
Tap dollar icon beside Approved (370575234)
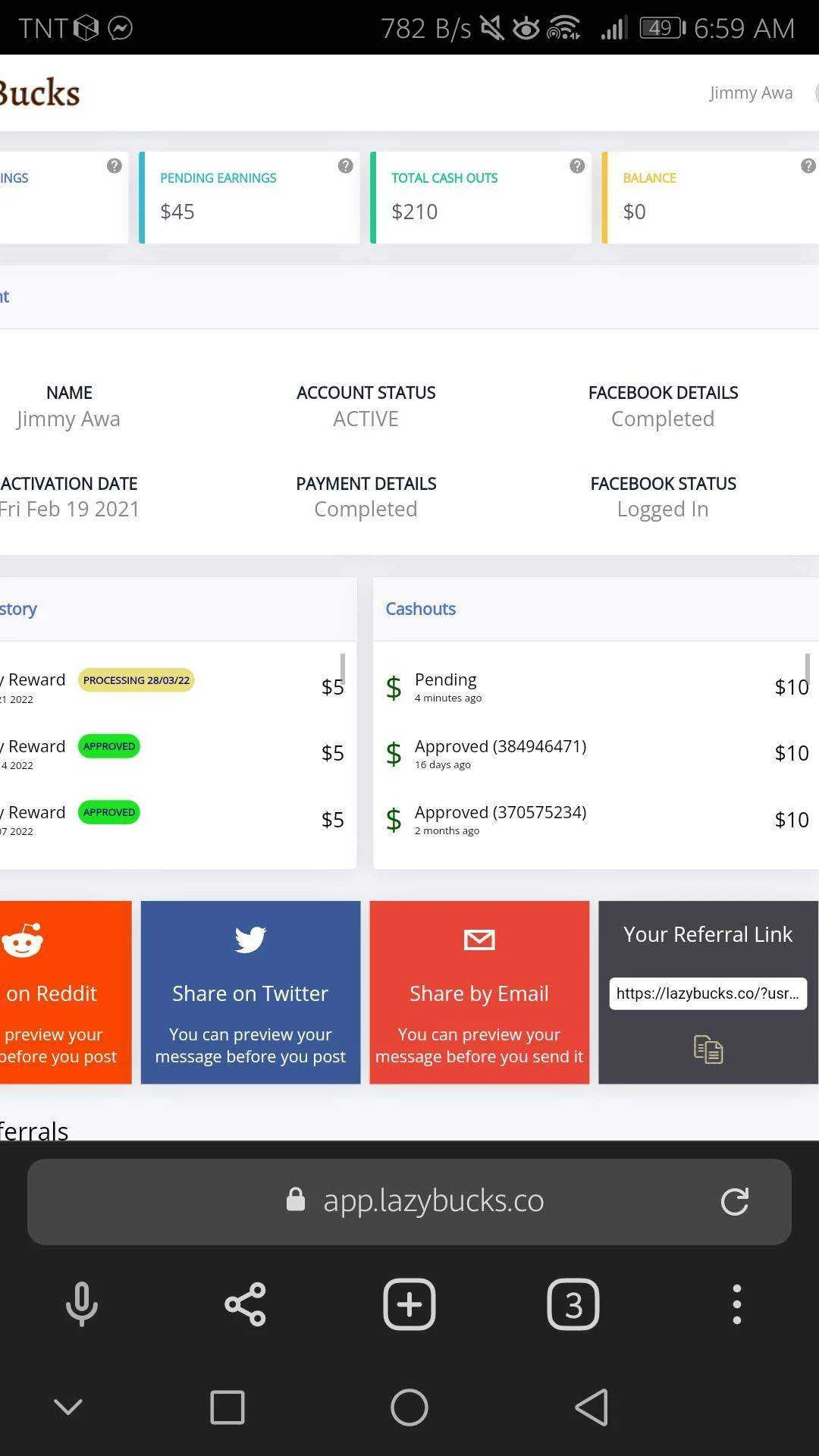394,820
